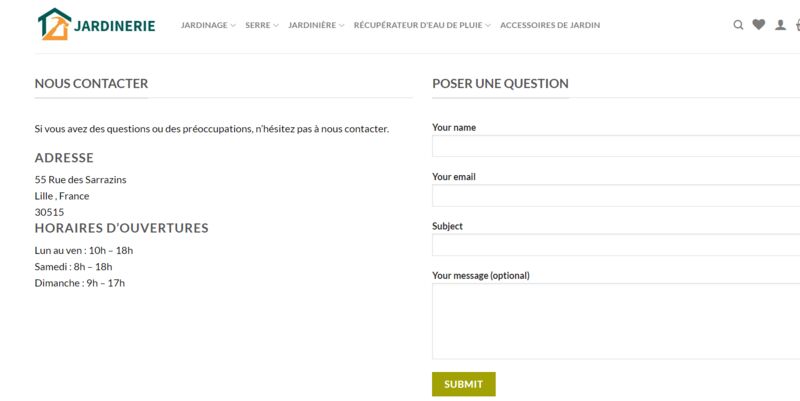The height and width of the screenshot is (401, 800).
Task: Open the user account icon
Action: tap(780, 25)
